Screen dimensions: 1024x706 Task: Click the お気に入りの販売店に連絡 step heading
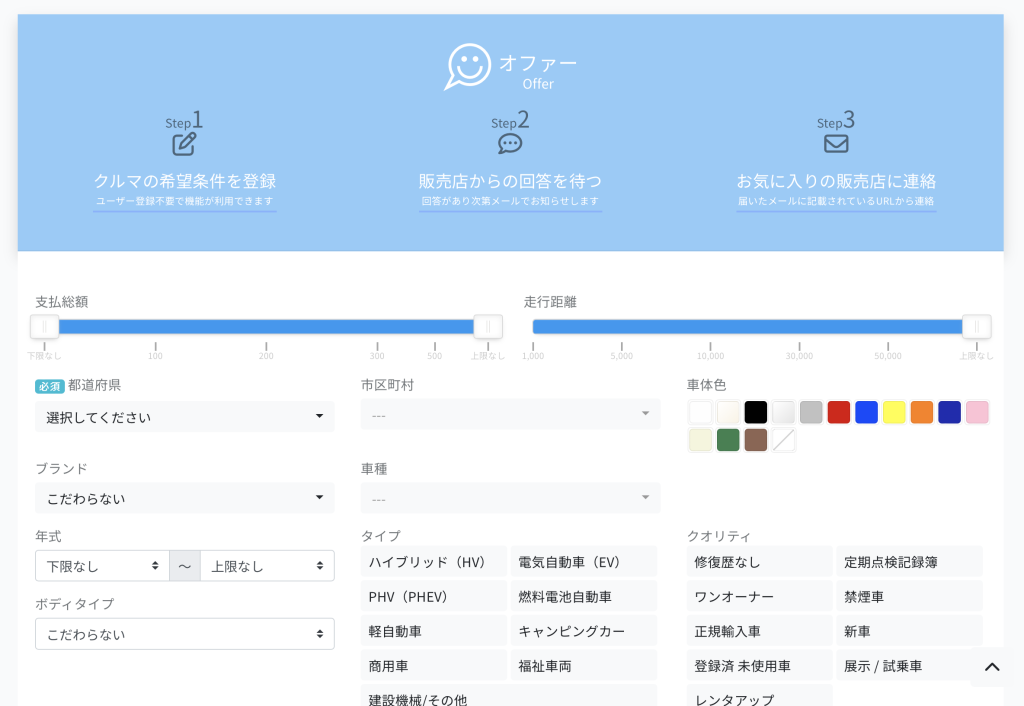[x=836, y=181]
